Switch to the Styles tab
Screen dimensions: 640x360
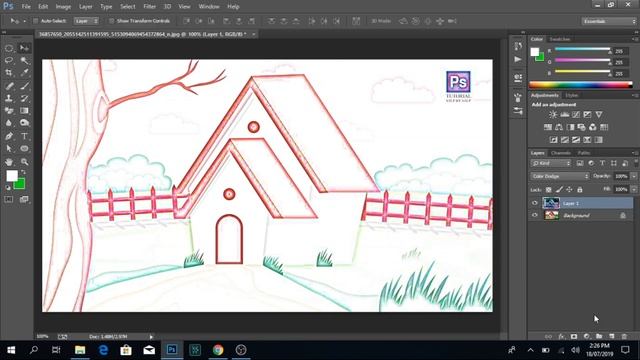(571, 95)
